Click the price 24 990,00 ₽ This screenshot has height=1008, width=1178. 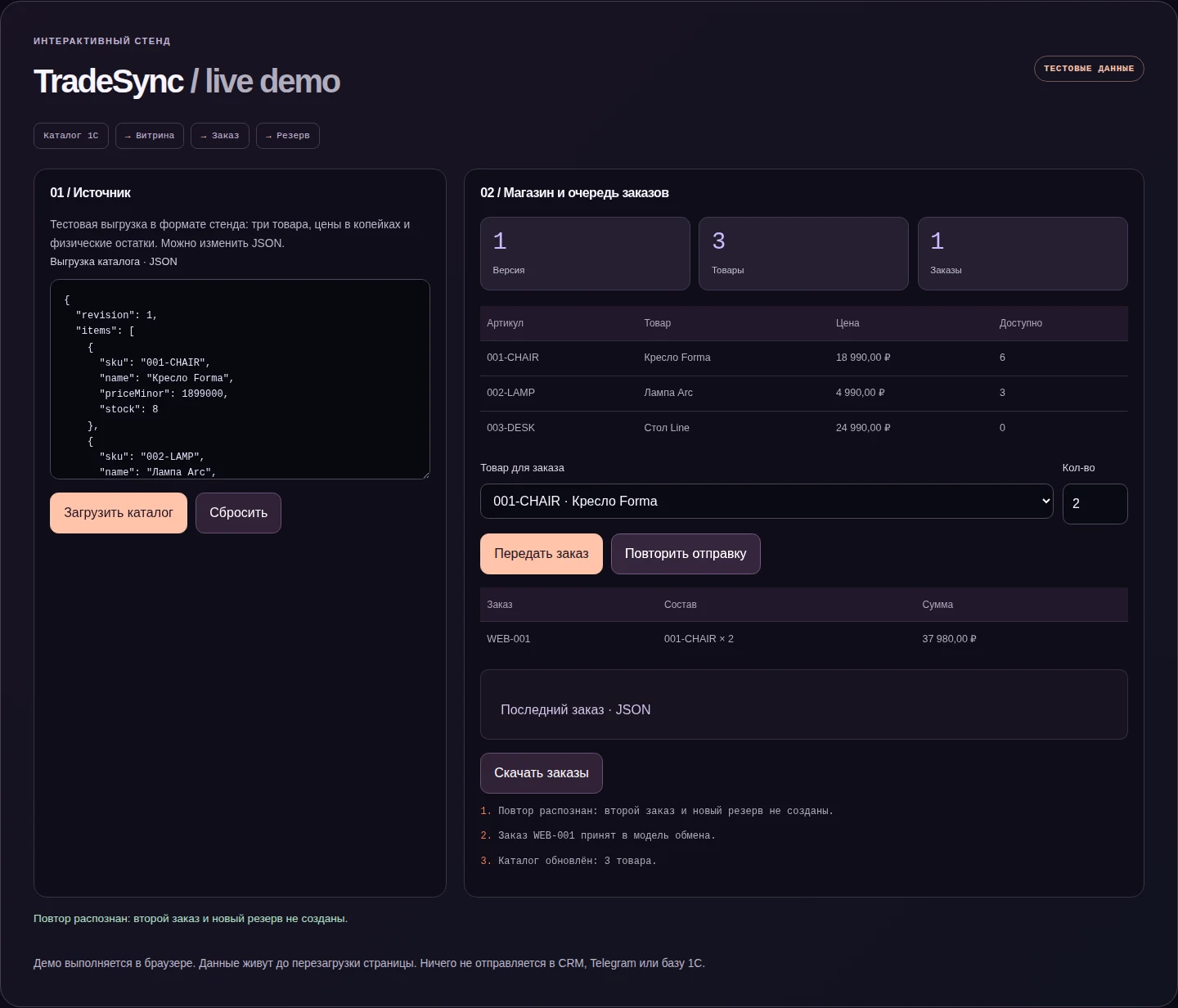[863, 428]
